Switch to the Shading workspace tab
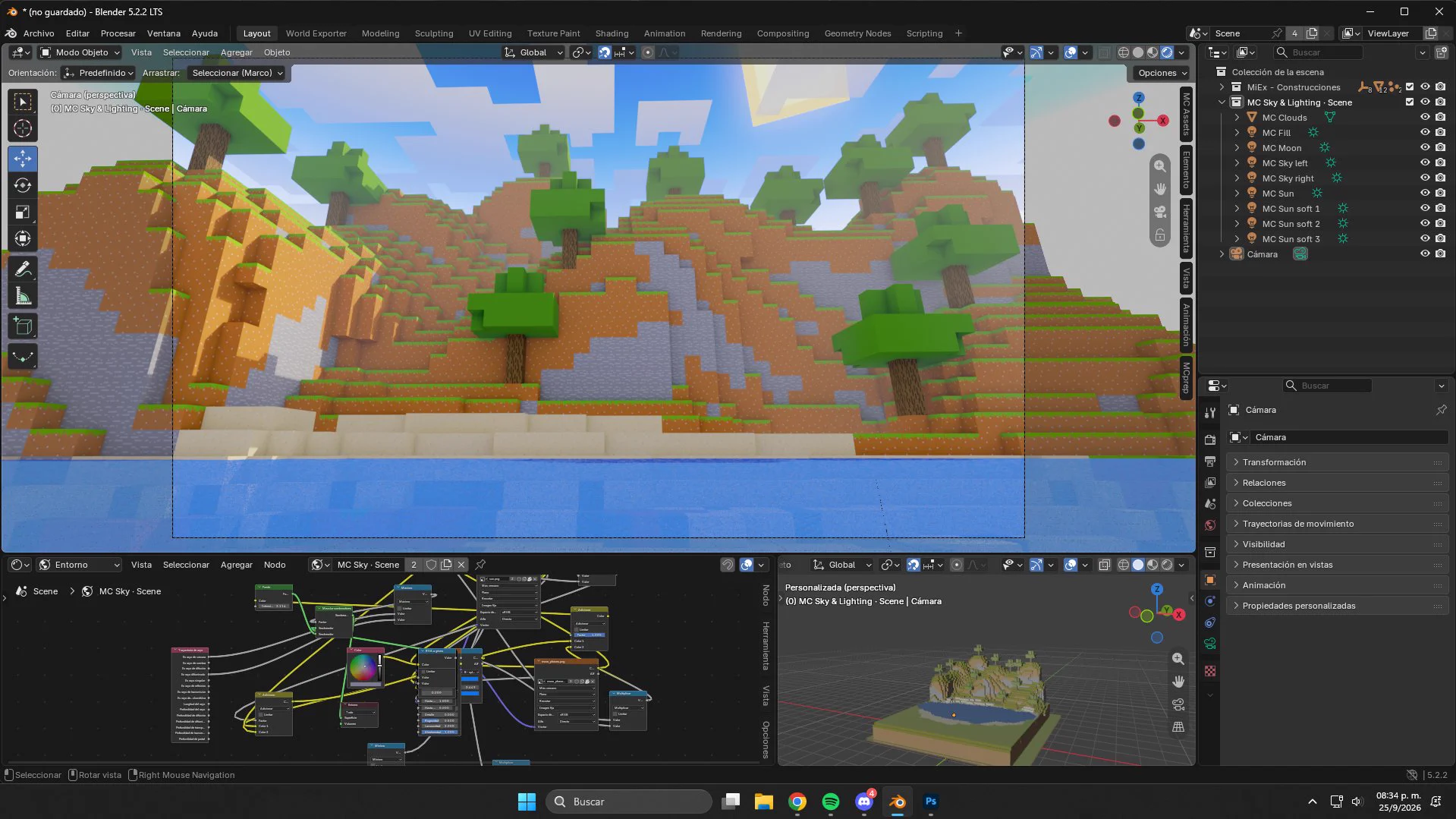This screenshot has width=1456, height=819. pyautogui.click(x=612, y=33)
